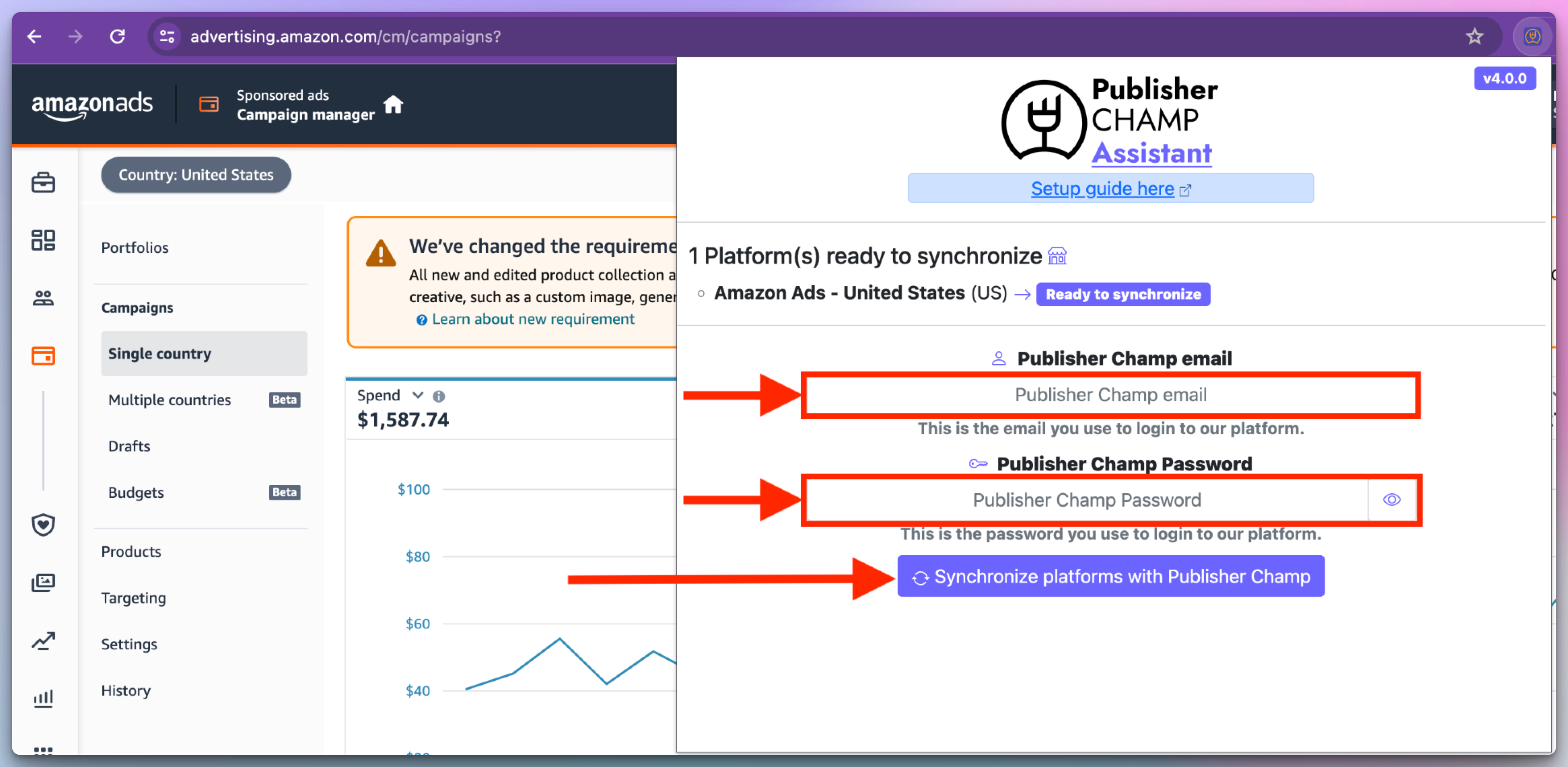Click the v4.0.0 version badge
This screenshot has width=1568, height=767.
click(1504, 79)
